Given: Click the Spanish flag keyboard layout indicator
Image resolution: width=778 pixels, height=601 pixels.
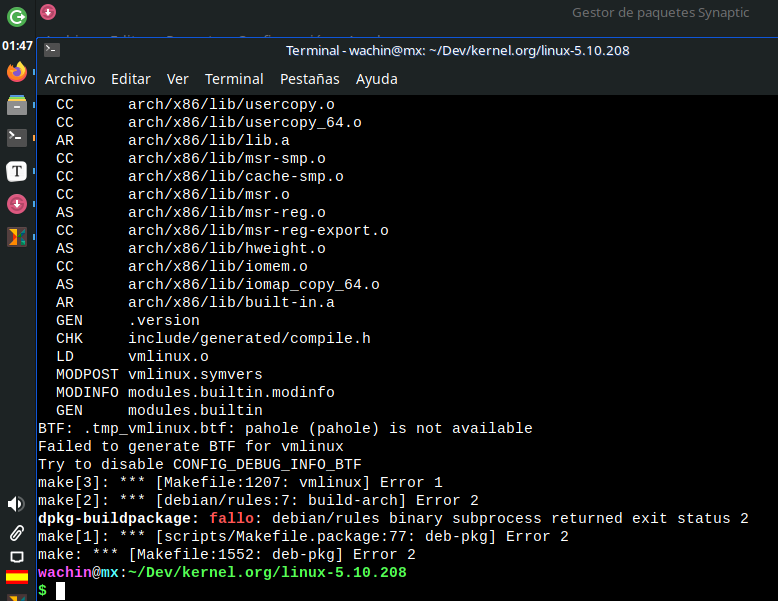Looking at the screenshot, I should (x=17, y=577).
